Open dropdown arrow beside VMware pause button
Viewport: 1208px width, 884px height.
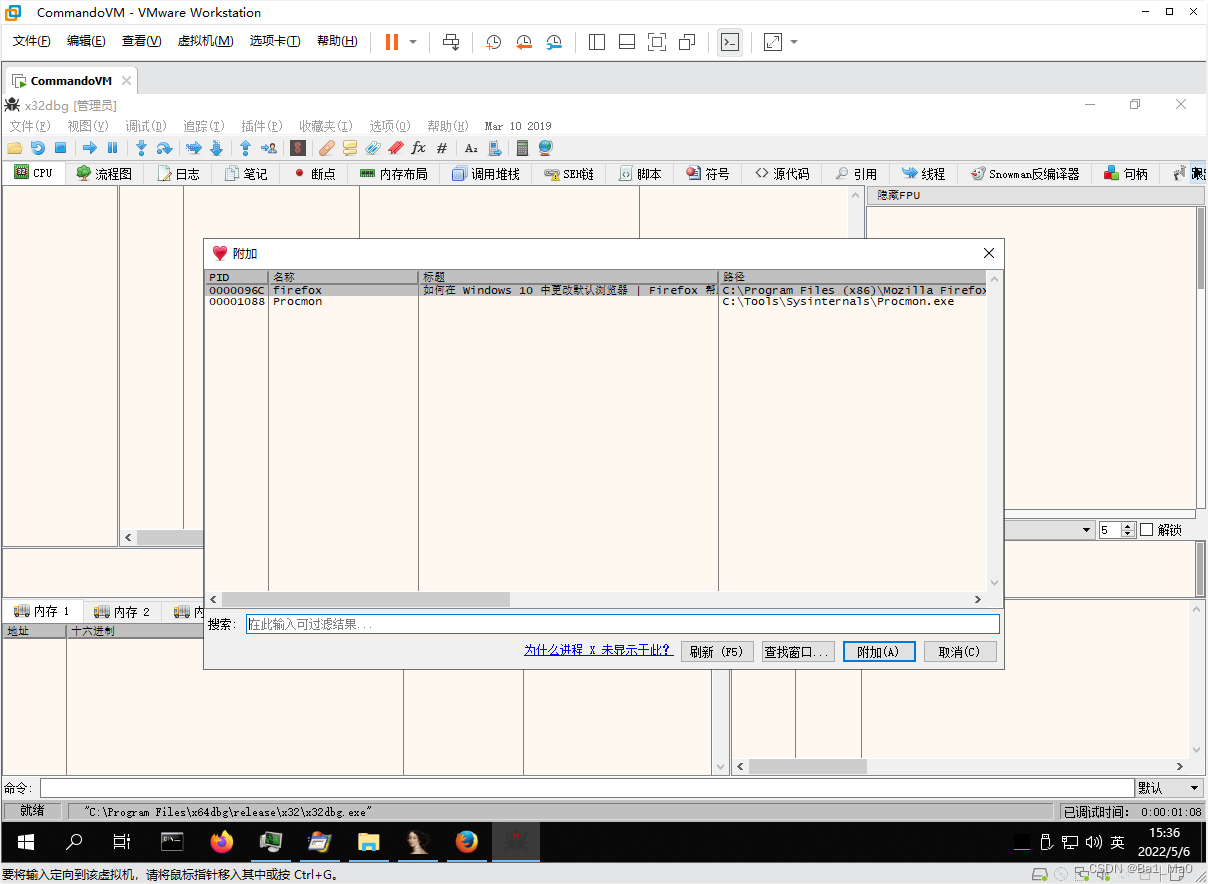tap(413, 42)
